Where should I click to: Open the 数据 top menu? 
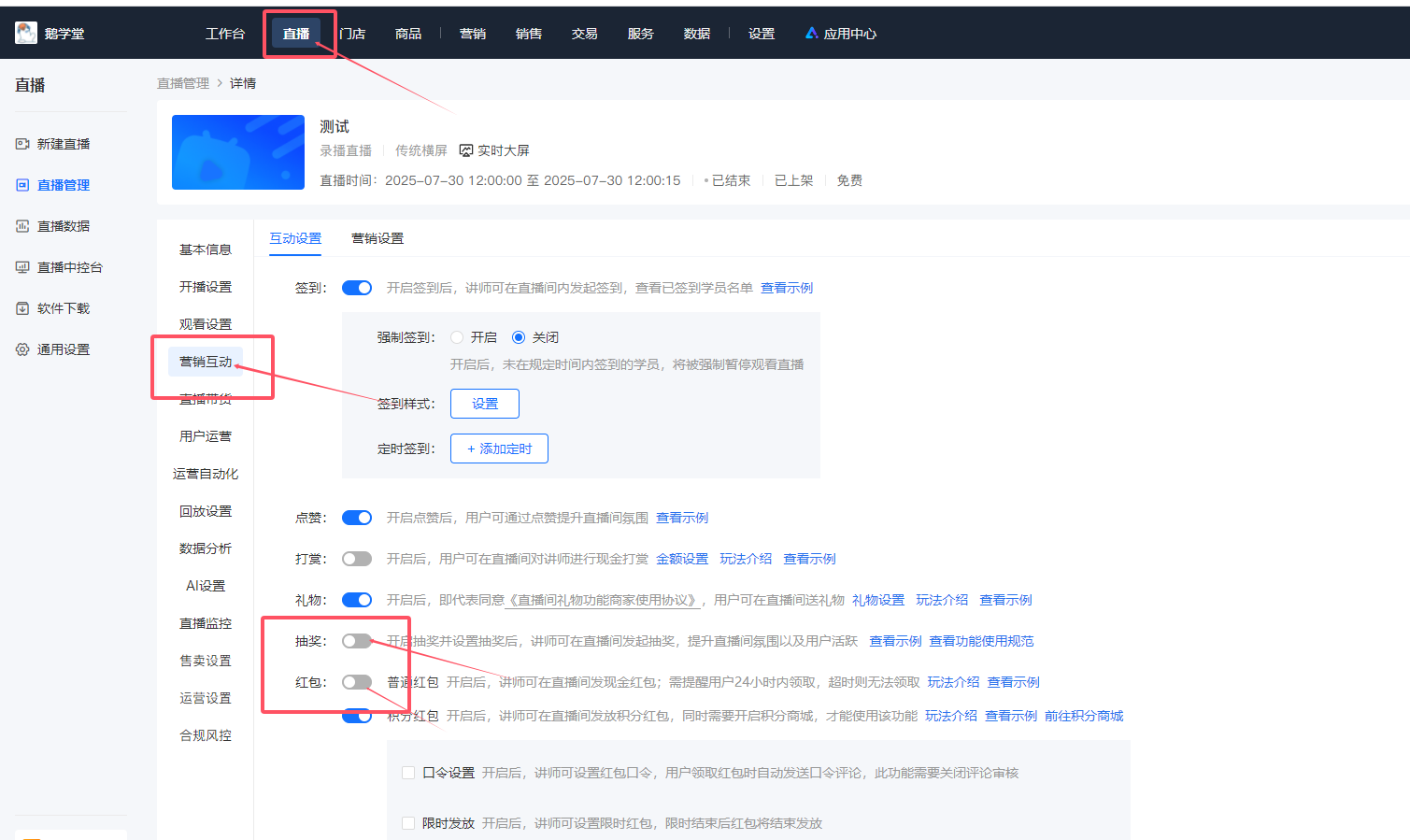pyautogui.click(x=696, y=34)
